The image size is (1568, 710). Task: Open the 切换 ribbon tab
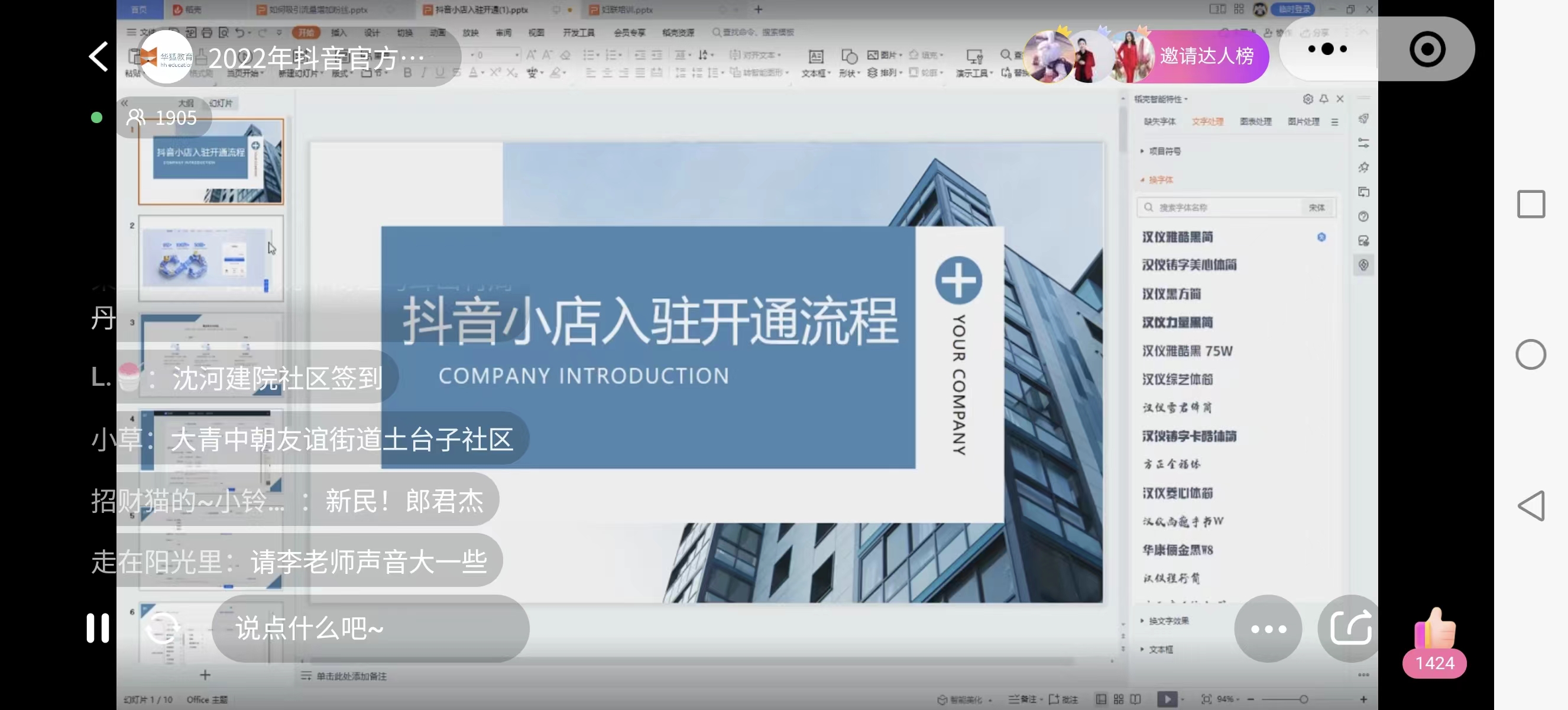[405, 33]
